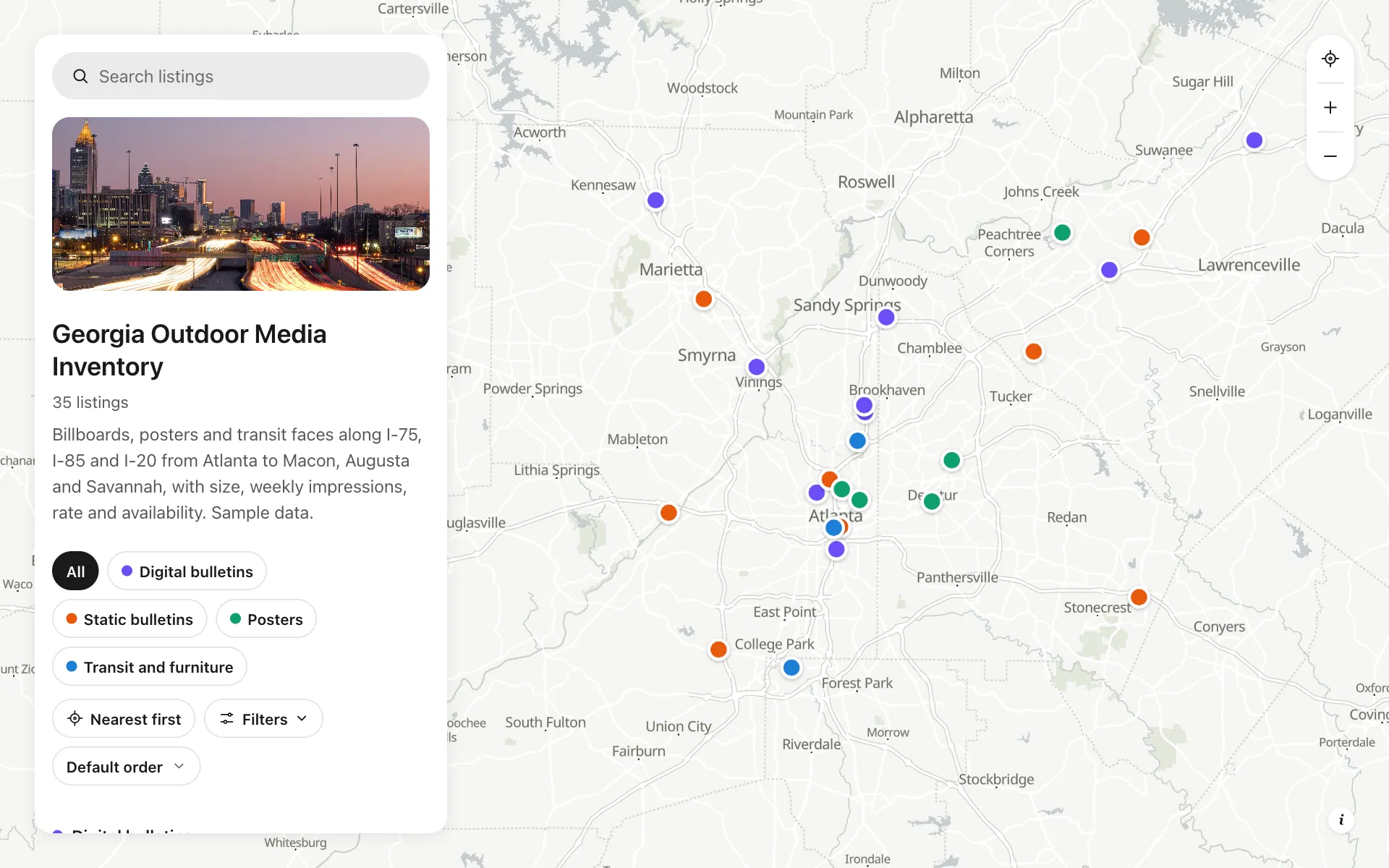Select the blue marker below Brookhaven
Viewport: 1389px width, 868px height.
tap(857, 441)
